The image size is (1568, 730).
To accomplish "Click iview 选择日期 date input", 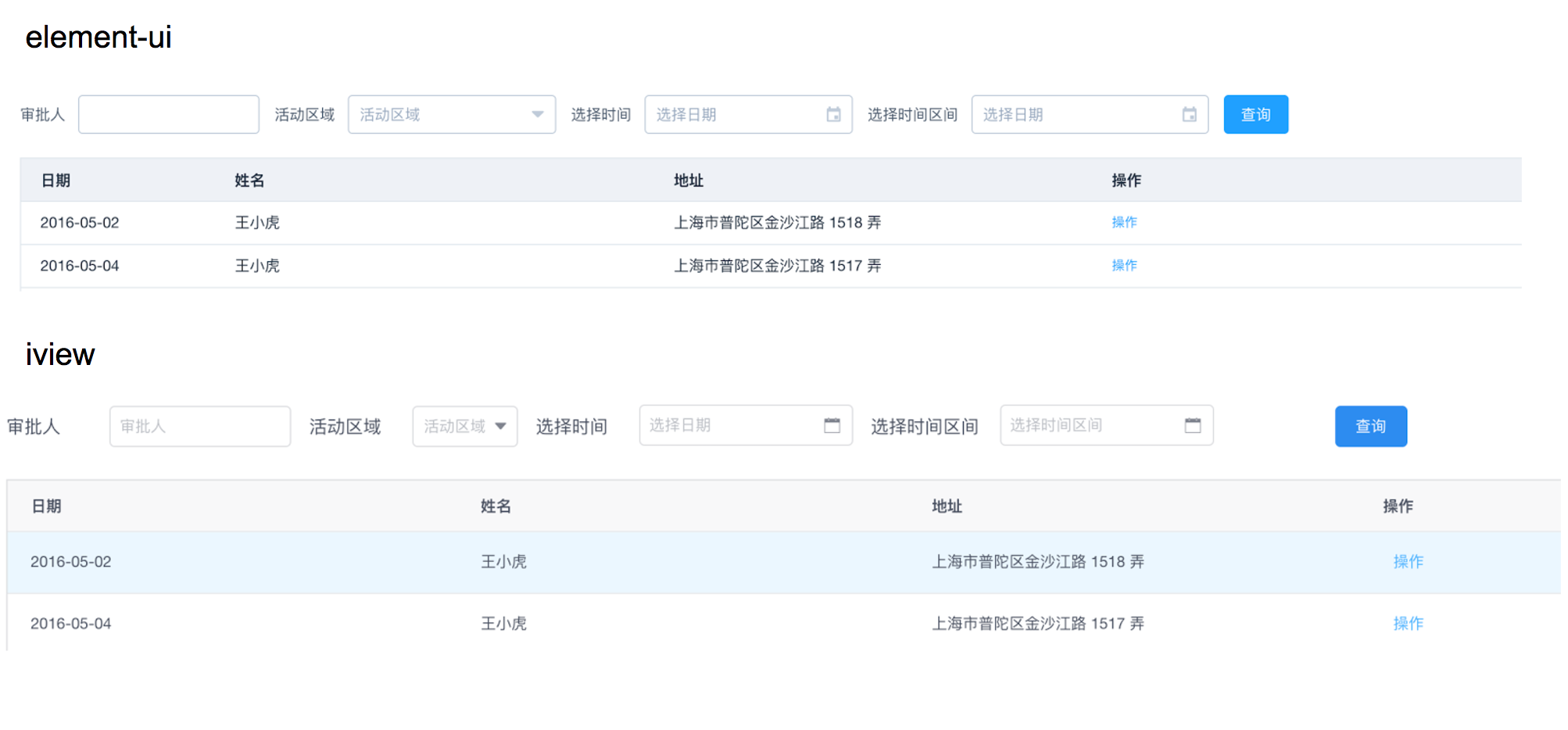I will pyautogui.click(x=746, y=425).
